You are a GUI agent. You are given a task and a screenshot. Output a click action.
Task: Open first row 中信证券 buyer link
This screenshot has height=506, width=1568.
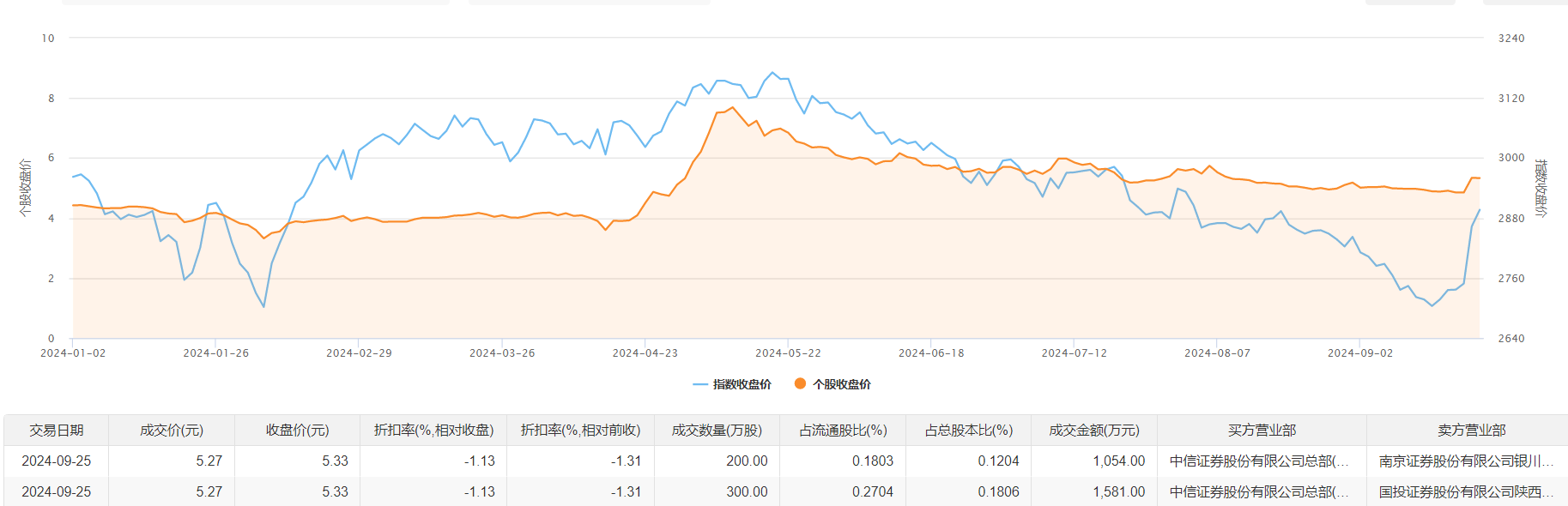[1258, 461]
